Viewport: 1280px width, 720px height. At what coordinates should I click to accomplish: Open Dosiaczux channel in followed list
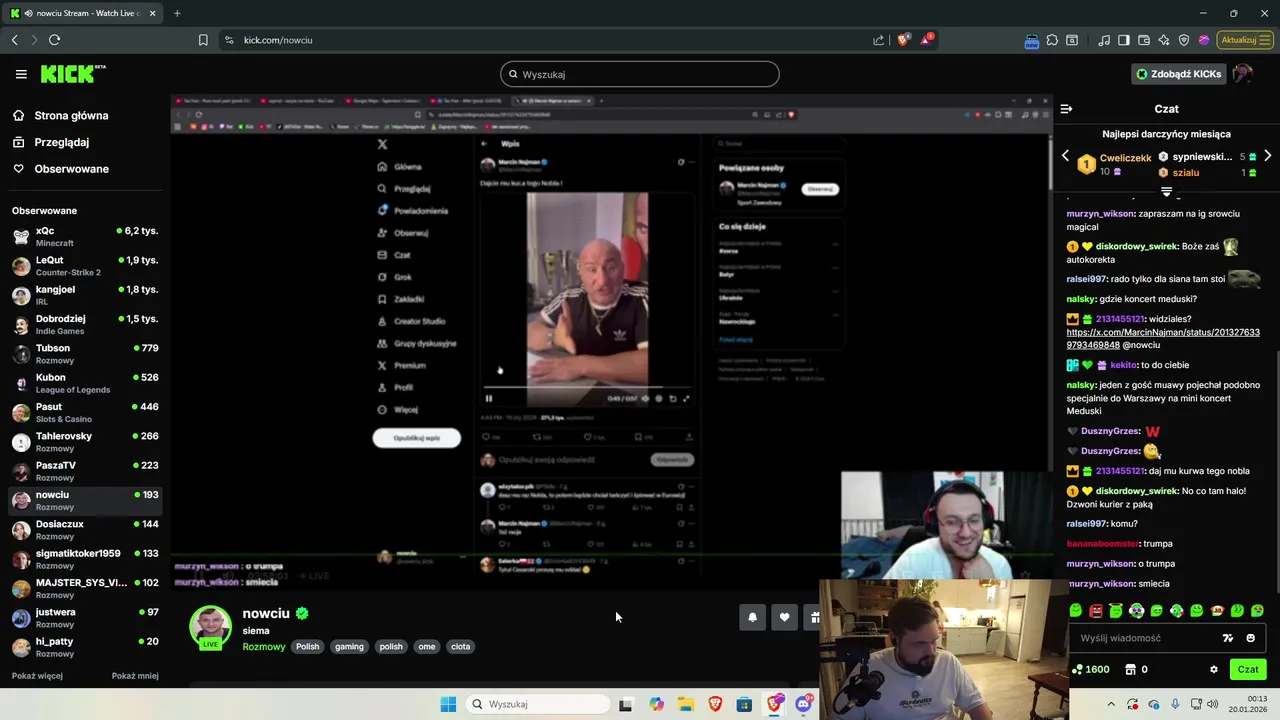coord(84,530)
